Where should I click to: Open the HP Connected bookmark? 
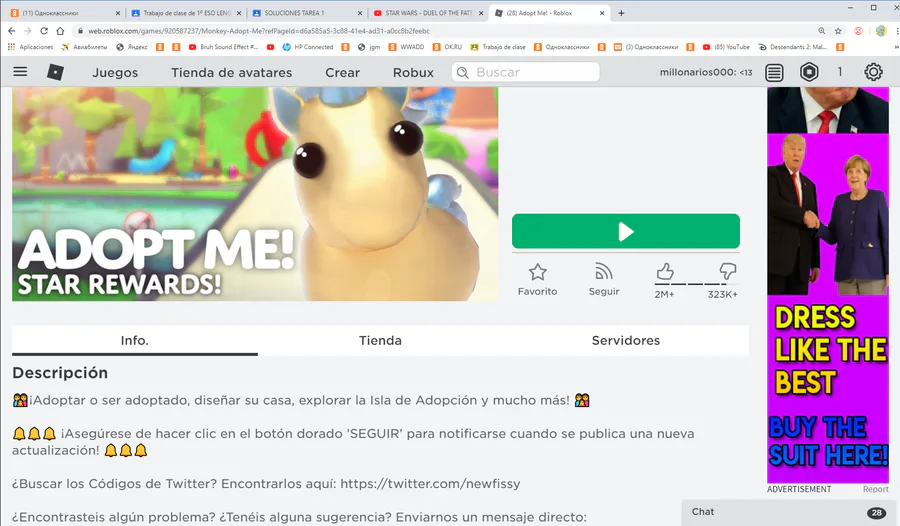click(x=308, y=47)
